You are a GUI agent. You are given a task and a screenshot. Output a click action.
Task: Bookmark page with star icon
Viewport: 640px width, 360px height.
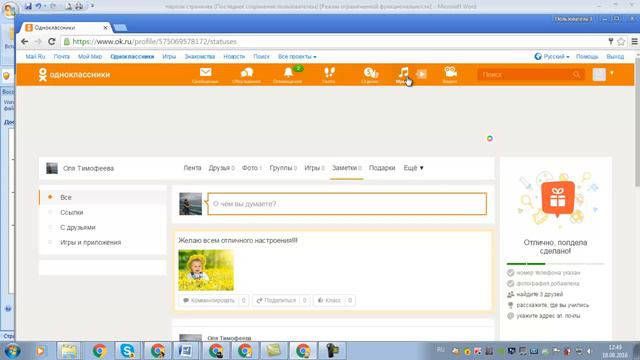(621, 41)
